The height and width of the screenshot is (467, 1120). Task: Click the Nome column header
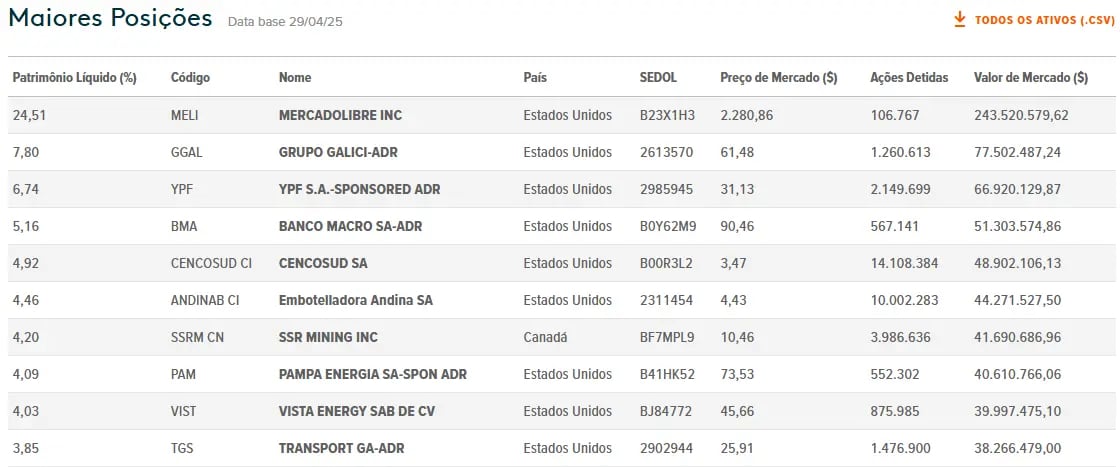295,77
